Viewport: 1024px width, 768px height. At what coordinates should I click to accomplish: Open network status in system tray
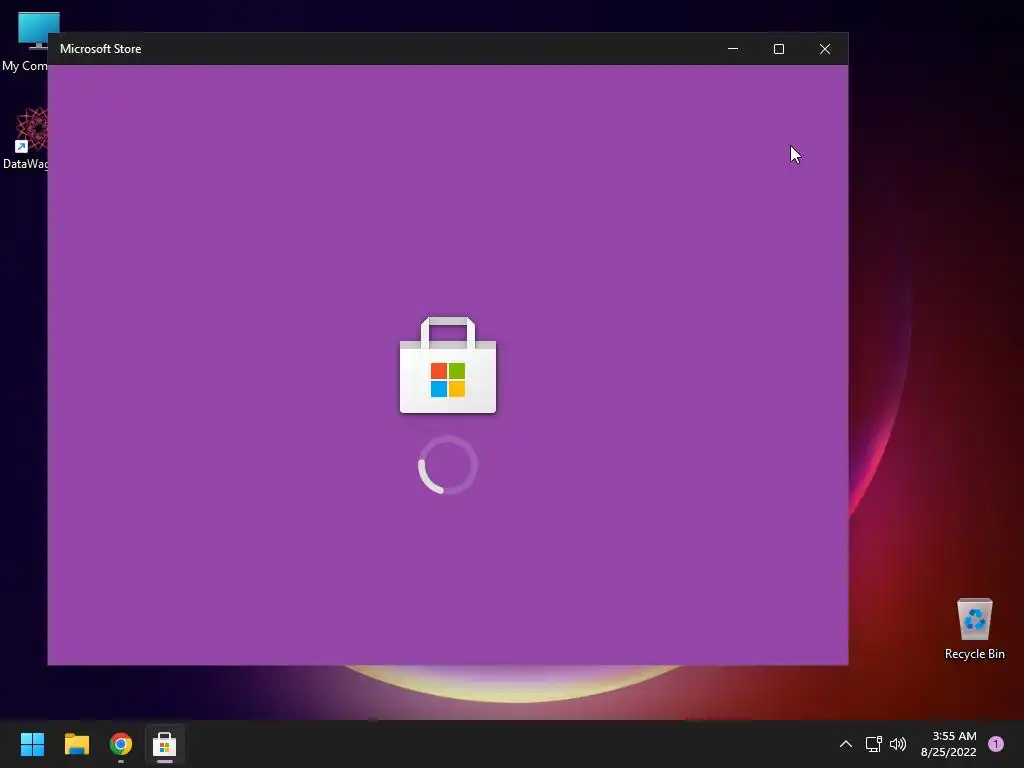tap(873, 744)
